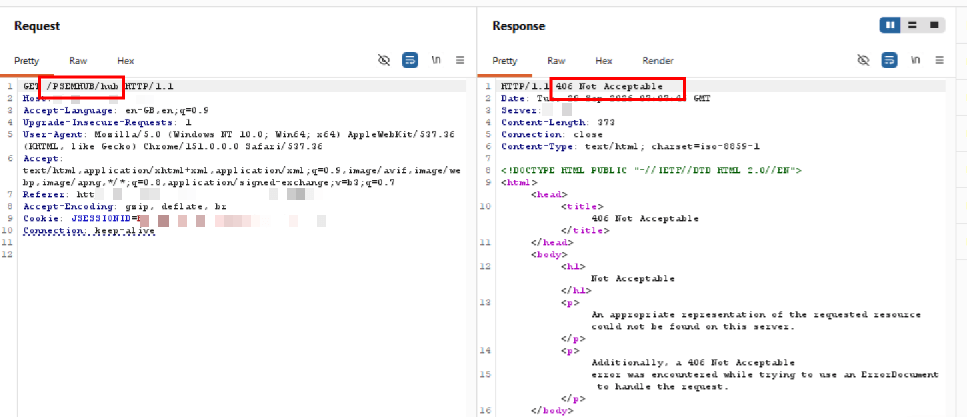The width and height of the screenshot is (967, 417).
Task: Select tabbed combined layout view
Action: [x=934, y=25]
